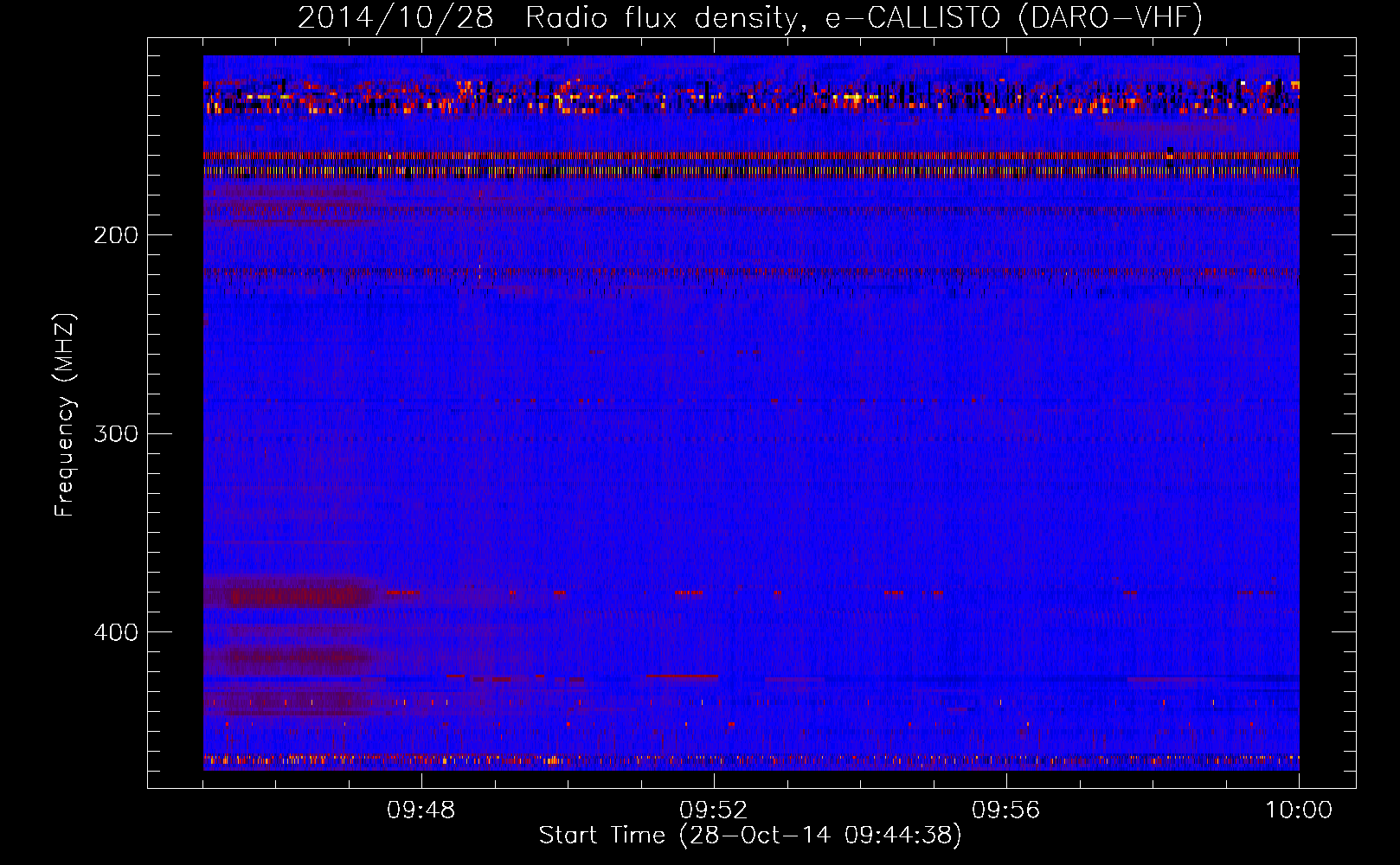Image resolution: width=1400 pixels, height=865 pixels.
Task: Click the 09:48 time tick label
Action: 421,811
